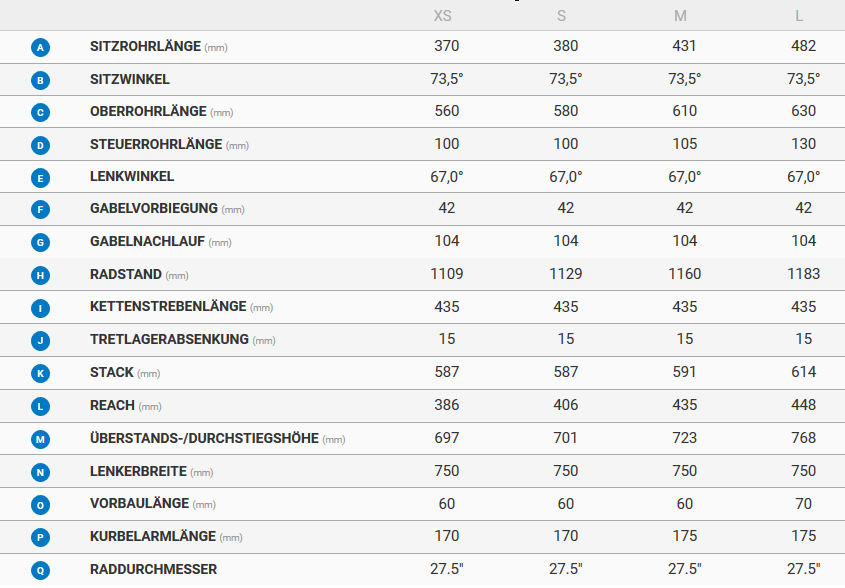Screen dimensions: 845x588
Task: Select the Q badge next to Raddurchmesser
Action: tap(40, 570)
